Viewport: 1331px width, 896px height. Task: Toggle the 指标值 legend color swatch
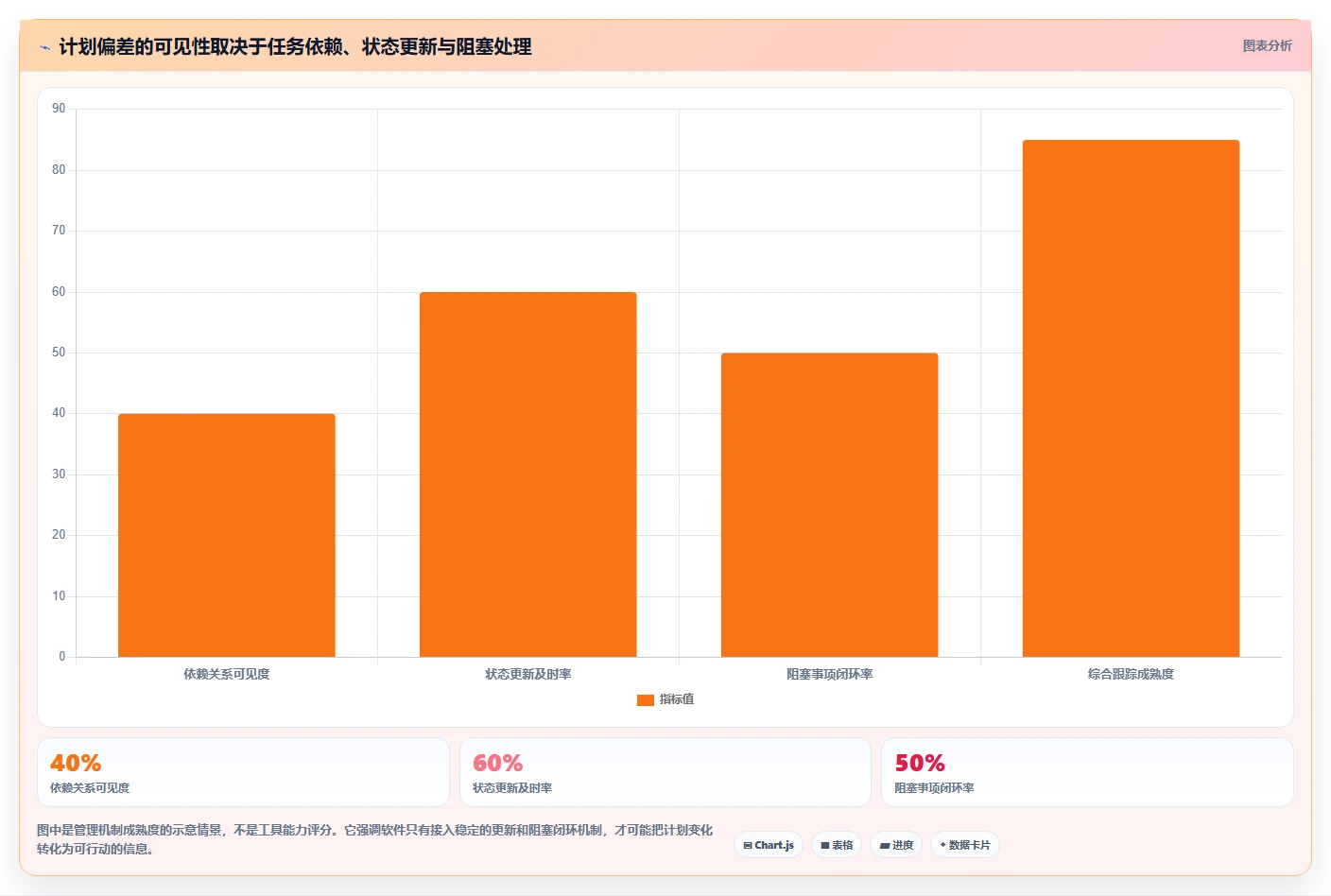click(646, 700)
